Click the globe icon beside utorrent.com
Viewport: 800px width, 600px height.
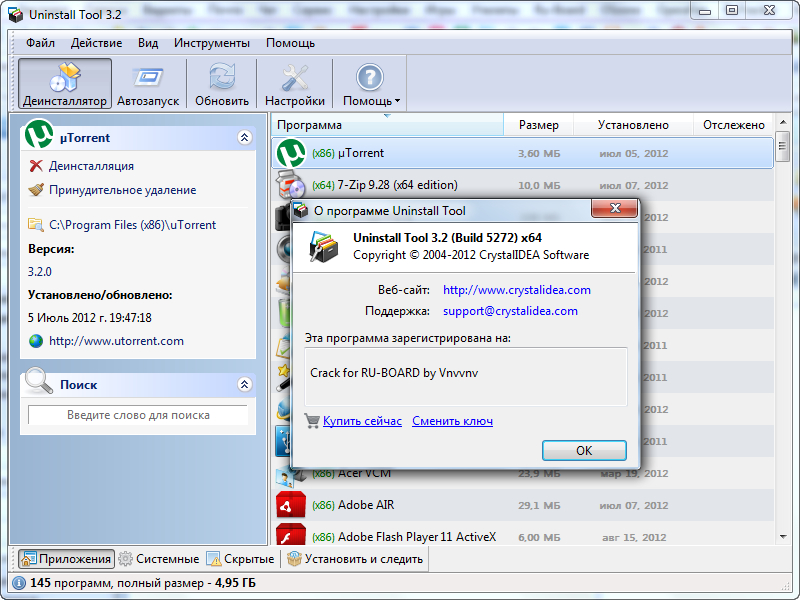(36, 341)
